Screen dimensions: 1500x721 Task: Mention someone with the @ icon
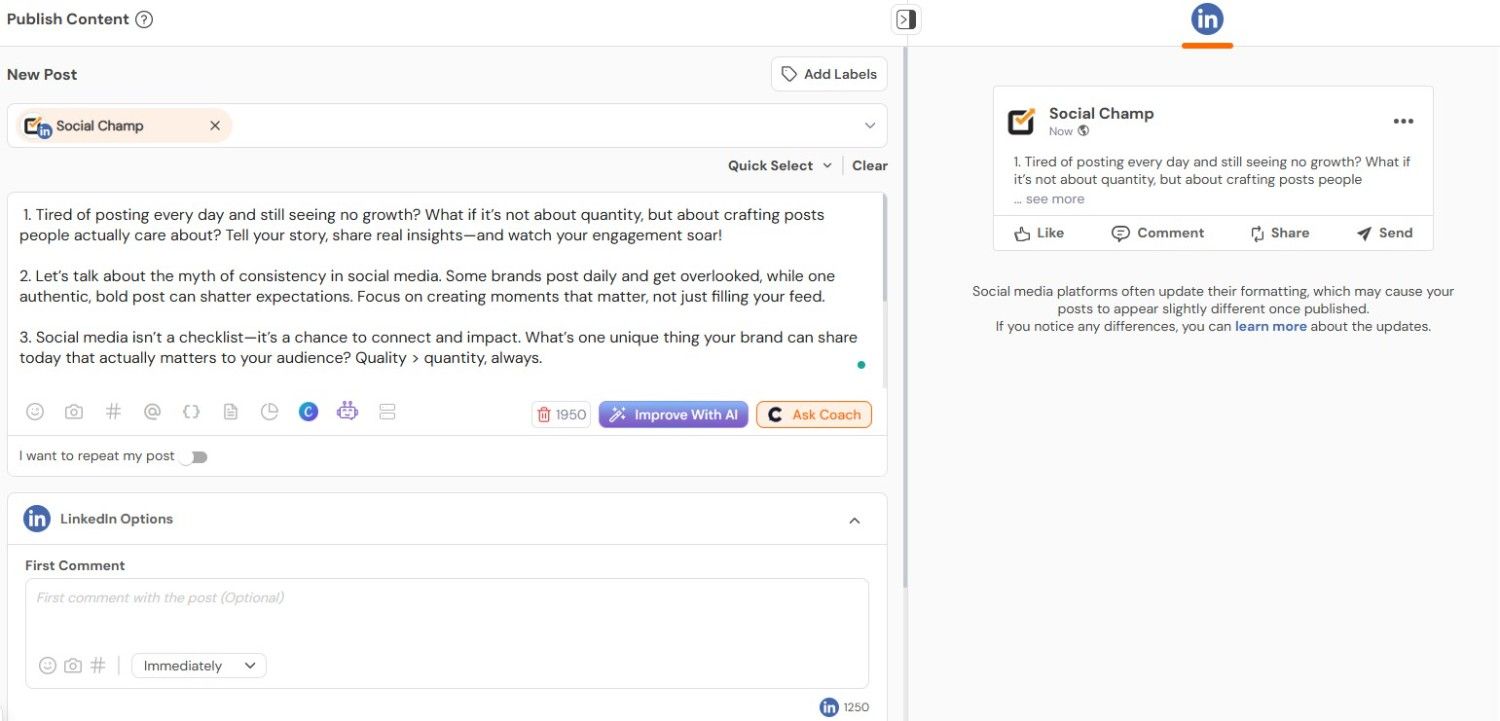pos(152,411)
